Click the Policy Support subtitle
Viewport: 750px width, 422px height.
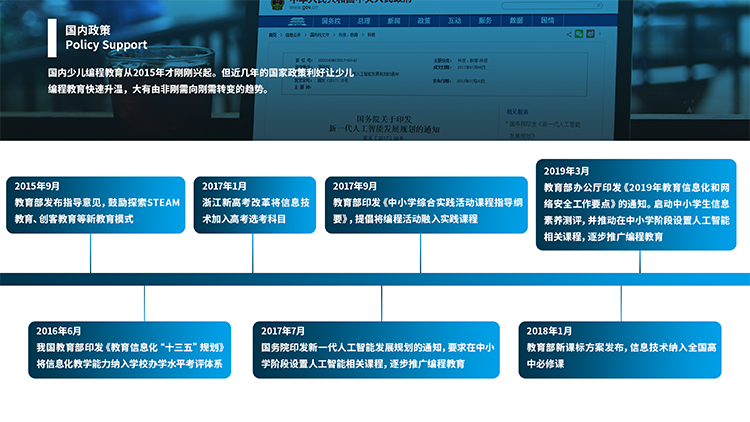(x=106, y=45)
